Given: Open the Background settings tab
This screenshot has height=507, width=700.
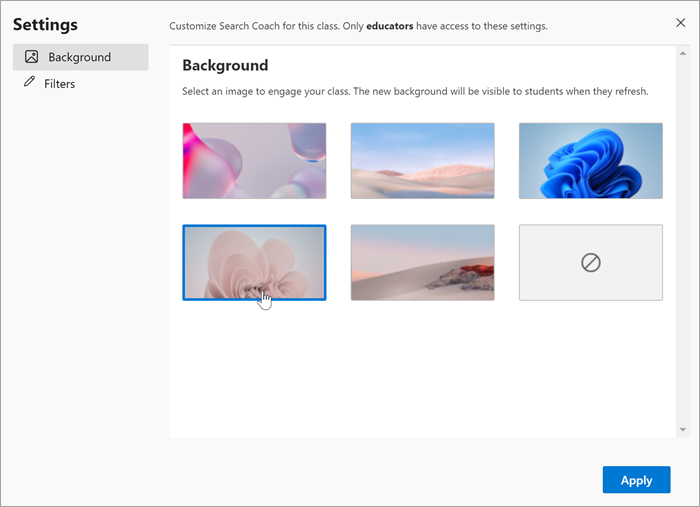Looking at the screenshot, I should [80, 57].
